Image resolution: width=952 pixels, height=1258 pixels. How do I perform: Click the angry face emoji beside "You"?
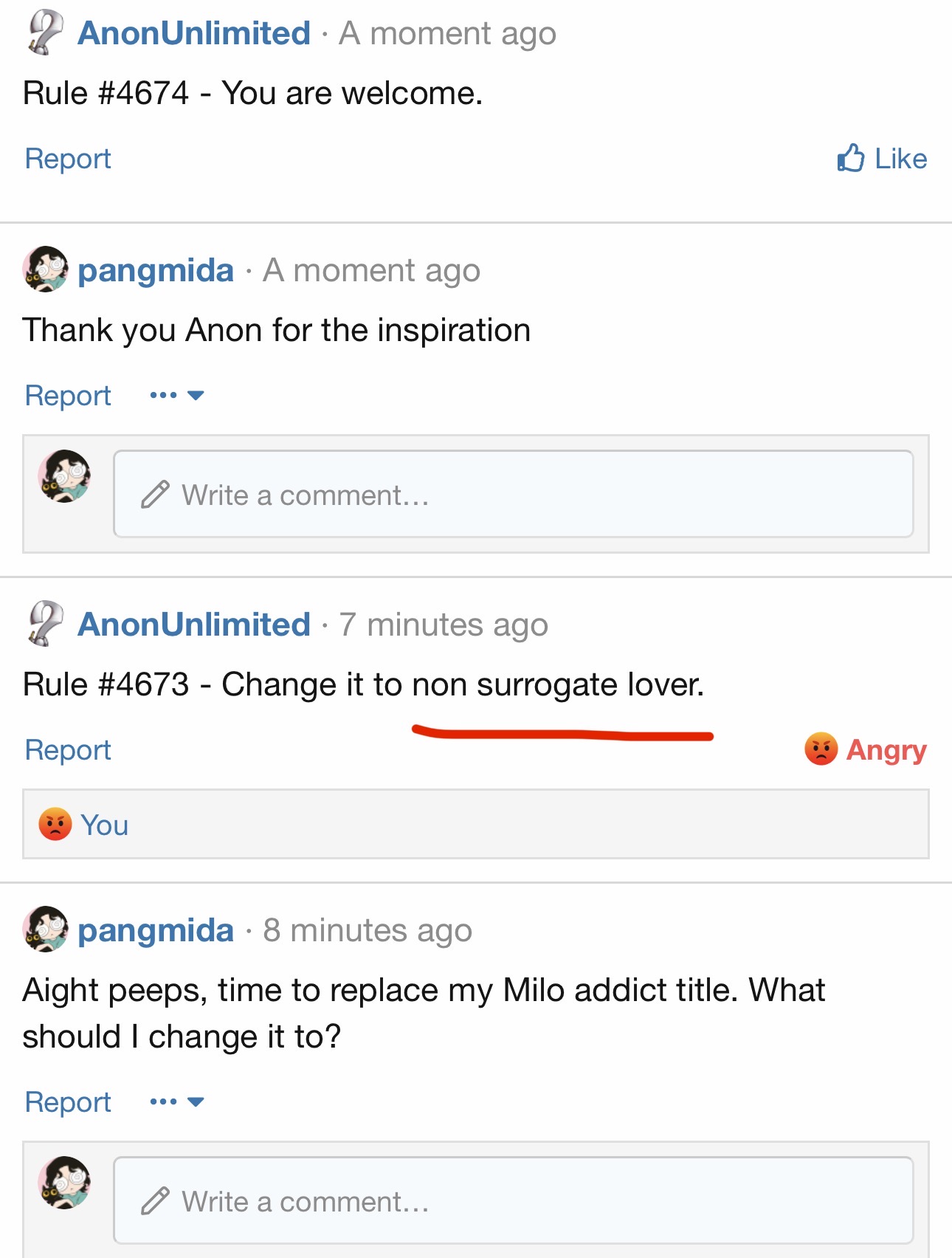coord(55,825)
